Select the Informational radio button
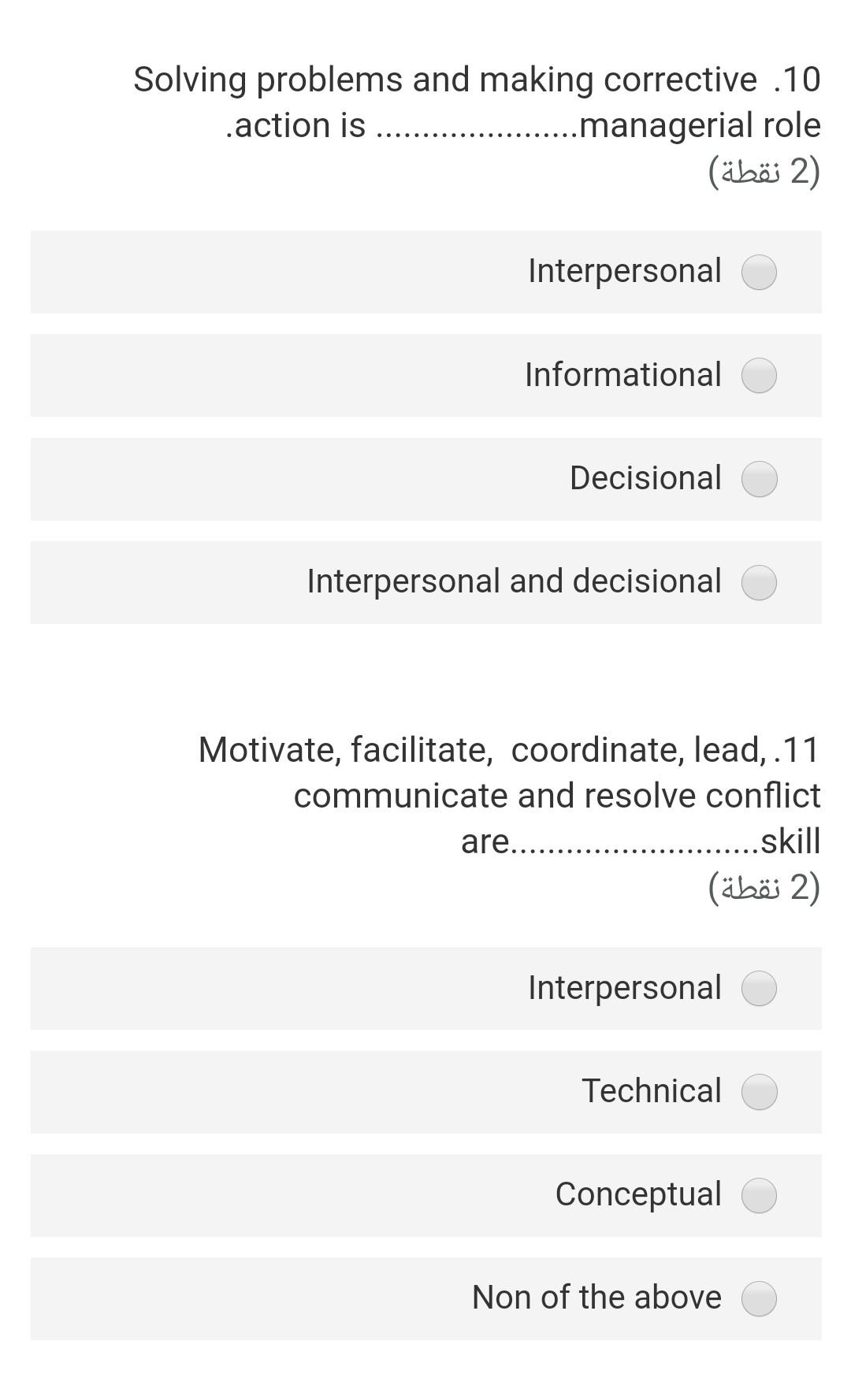 (x=759, y=377)
